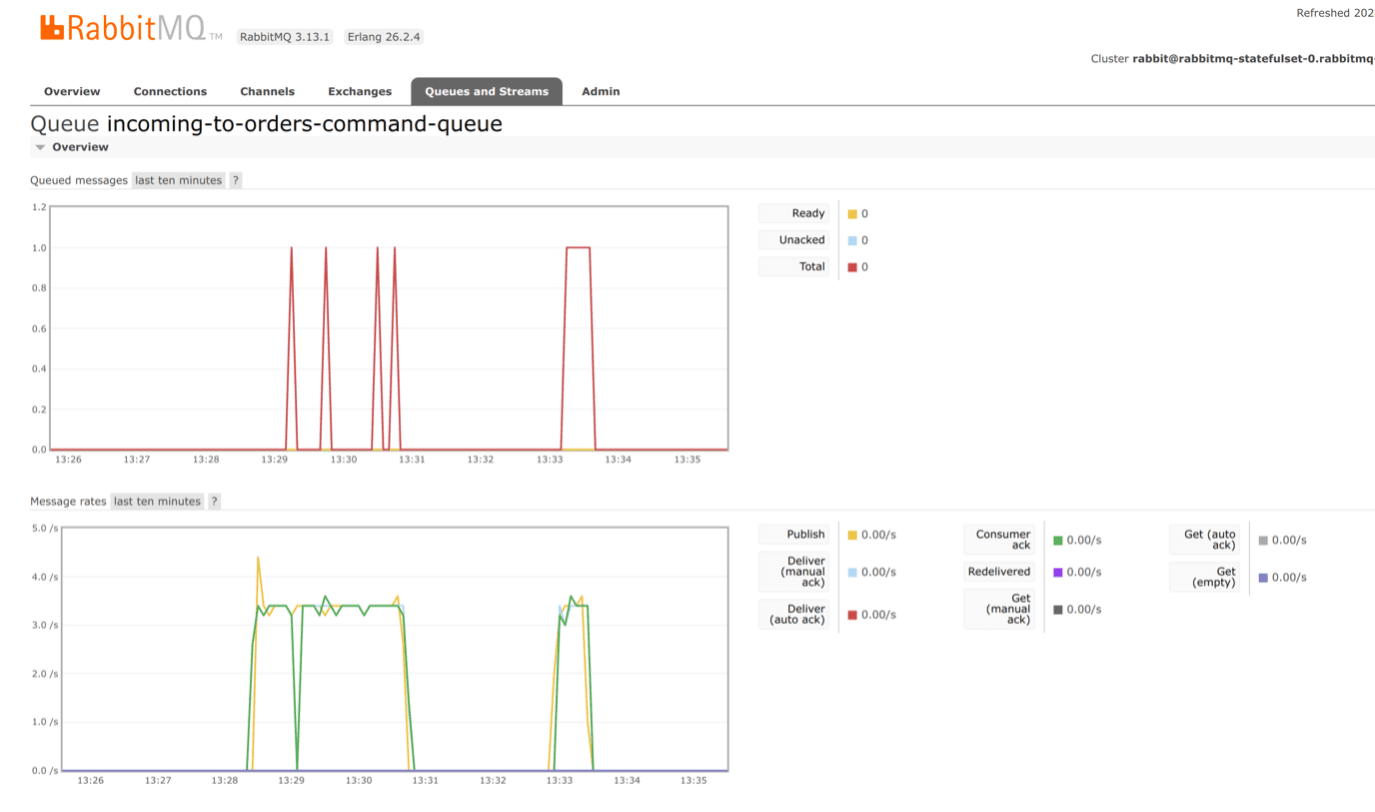This screenshot has height=812, width=1375.
Task: Open the Admin tab
Action: click(601, 91)
